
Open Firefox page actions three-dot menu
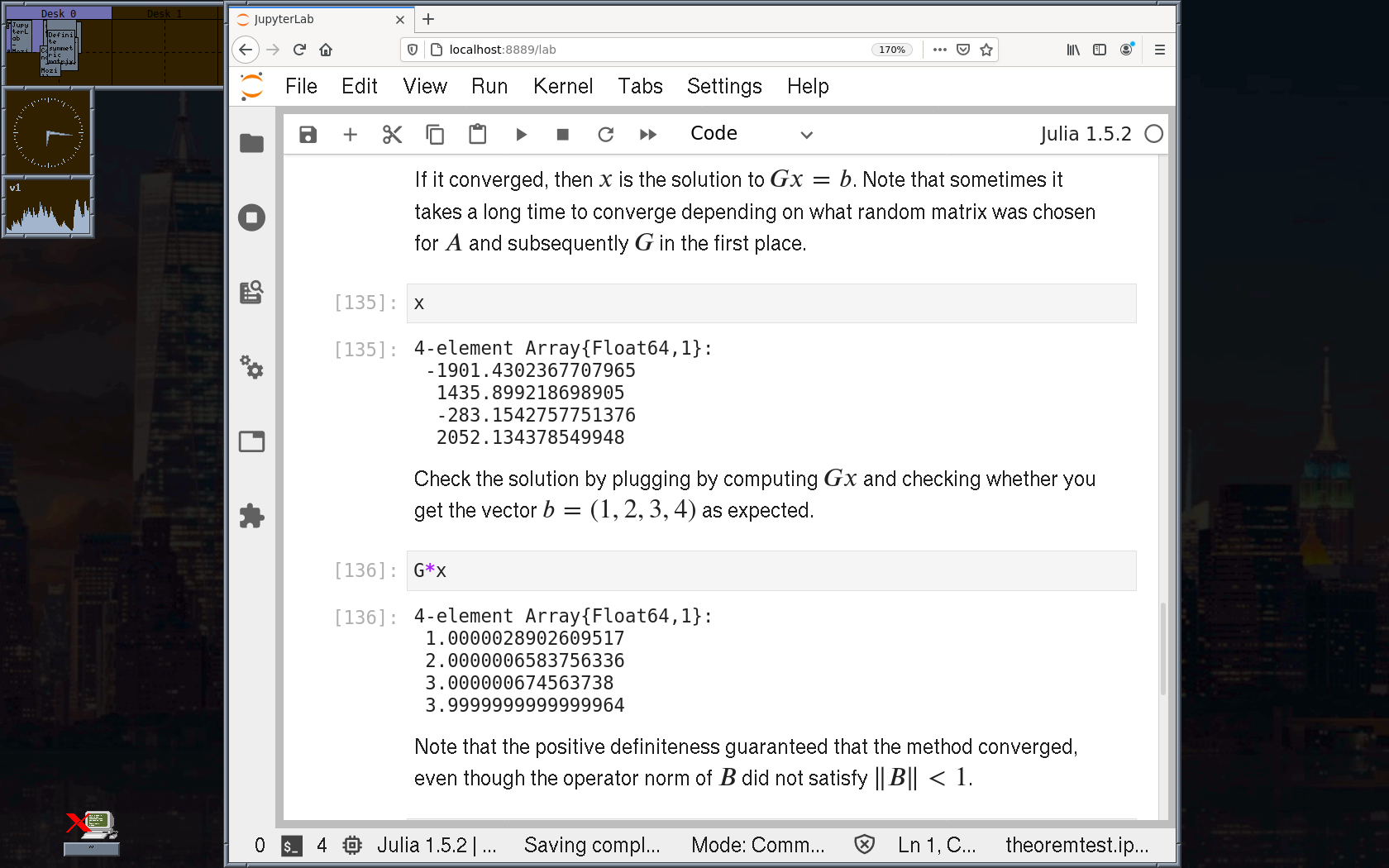(x=939, y=50)
